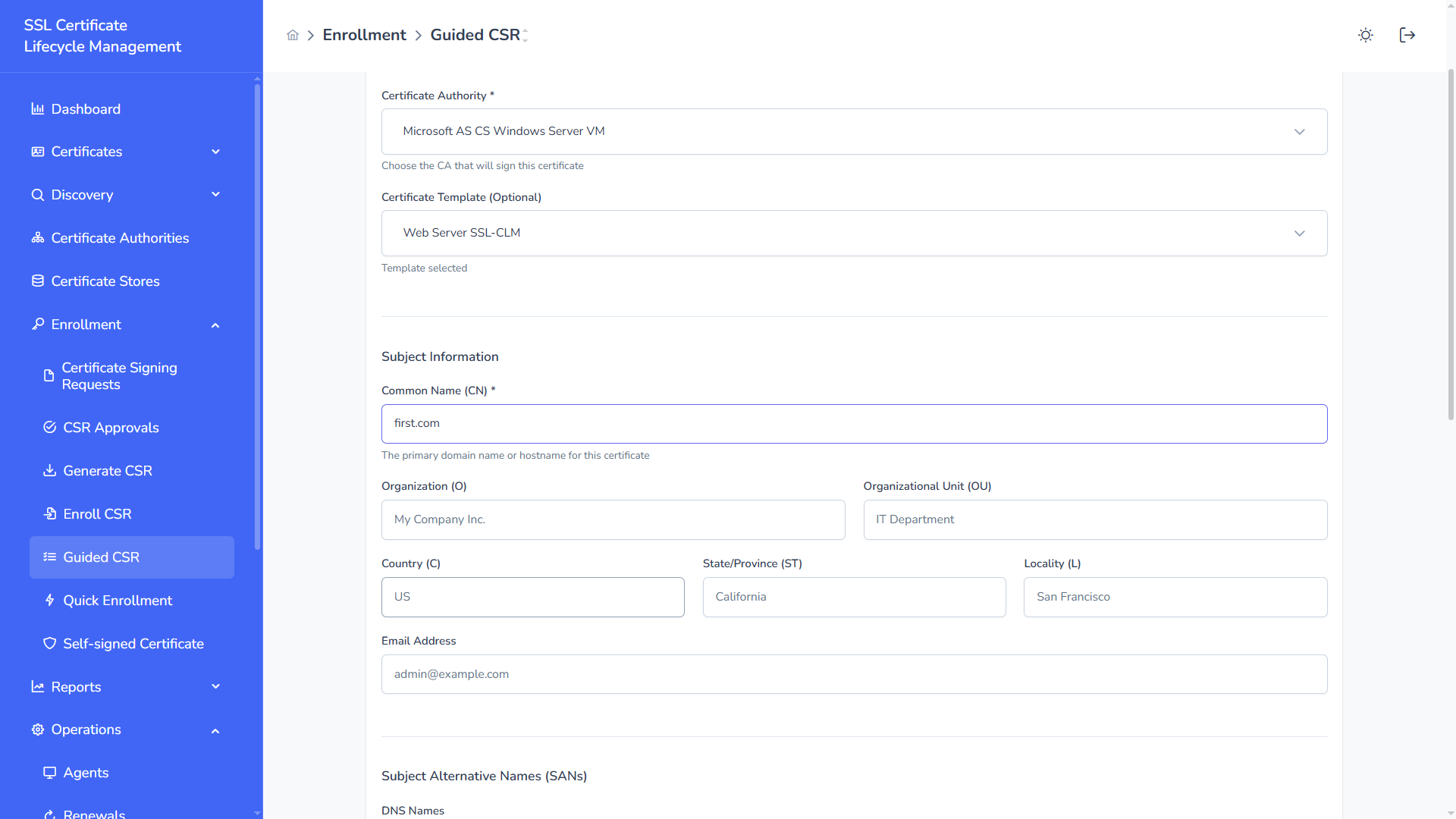The height and width of the screenshot is (819, 1456).
Task: Open Self-signed Certificate shield item
Action: (x=133, y=644)
